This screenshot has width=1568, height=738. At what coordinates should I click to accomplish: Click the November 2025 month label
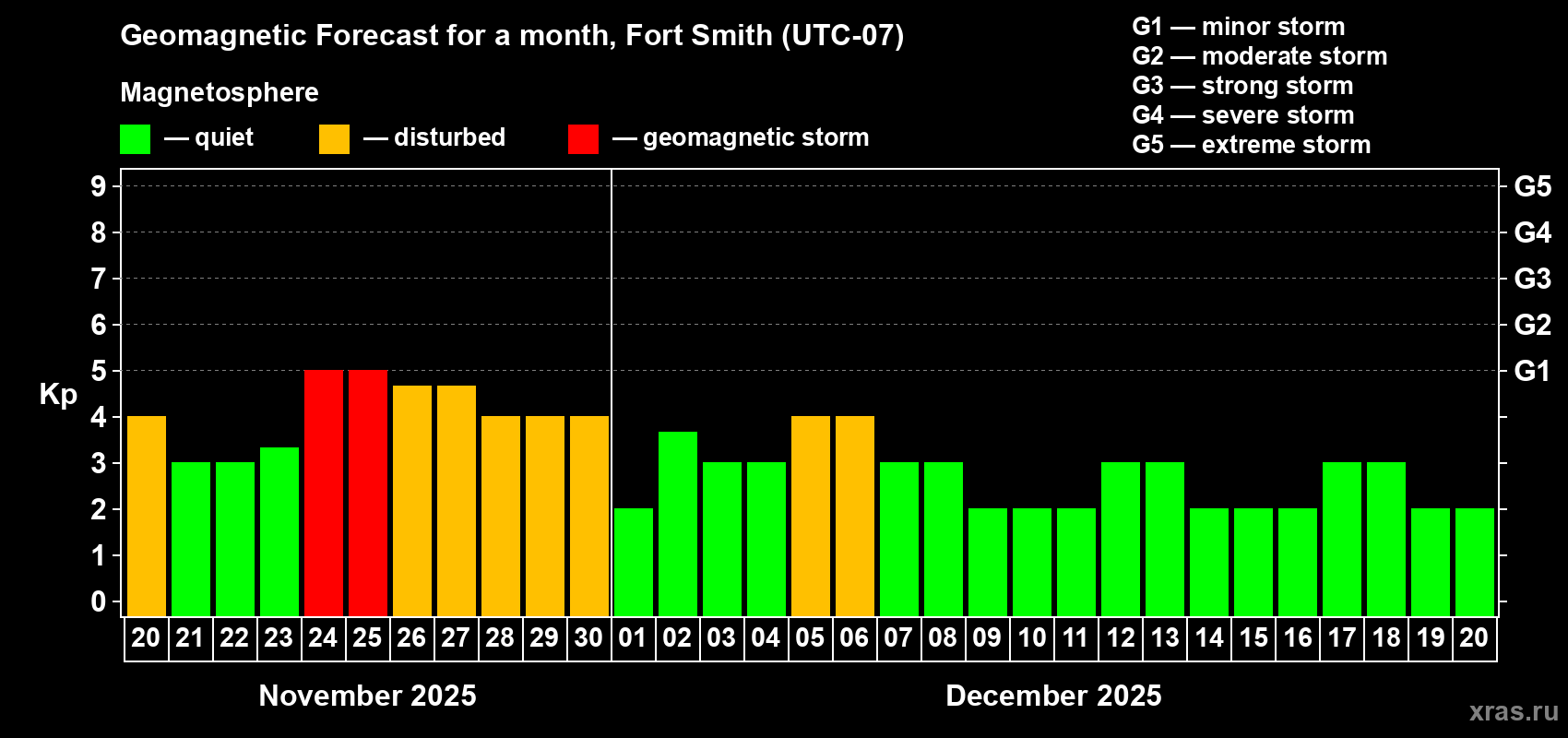[x=368, y=696]
